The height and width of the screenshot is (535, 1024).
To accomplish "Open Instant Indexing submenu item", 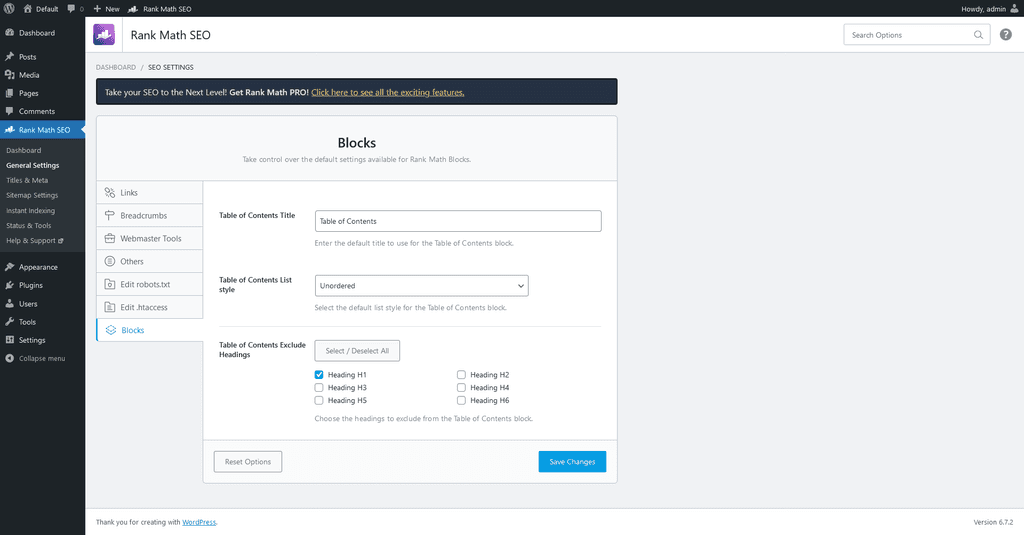I will [x=31, y=210].
